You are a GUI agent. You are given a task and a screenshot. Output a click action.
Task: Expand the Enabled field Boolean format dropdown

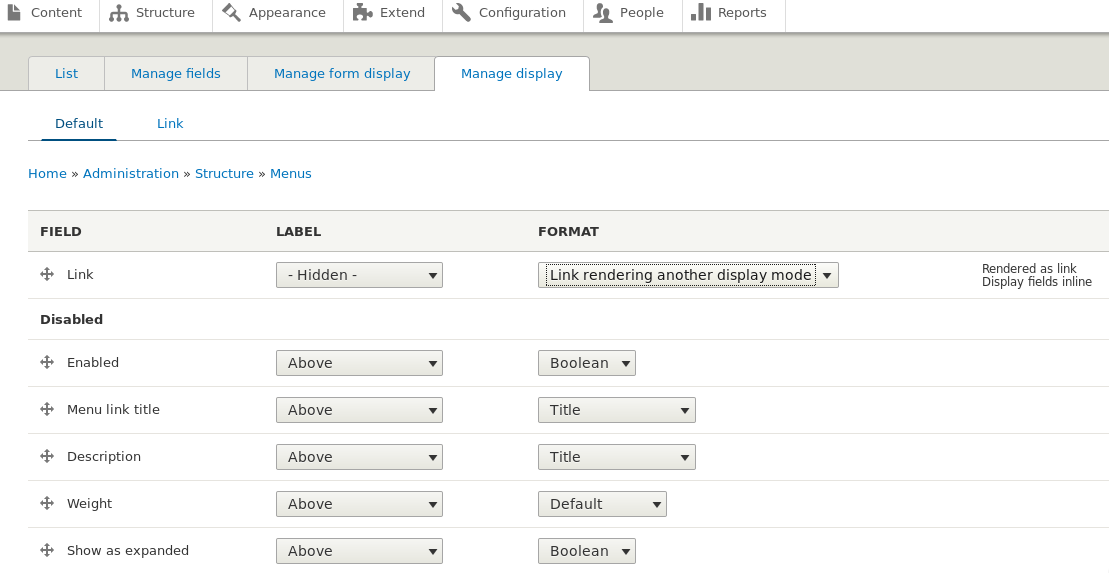tap(586, 363)
